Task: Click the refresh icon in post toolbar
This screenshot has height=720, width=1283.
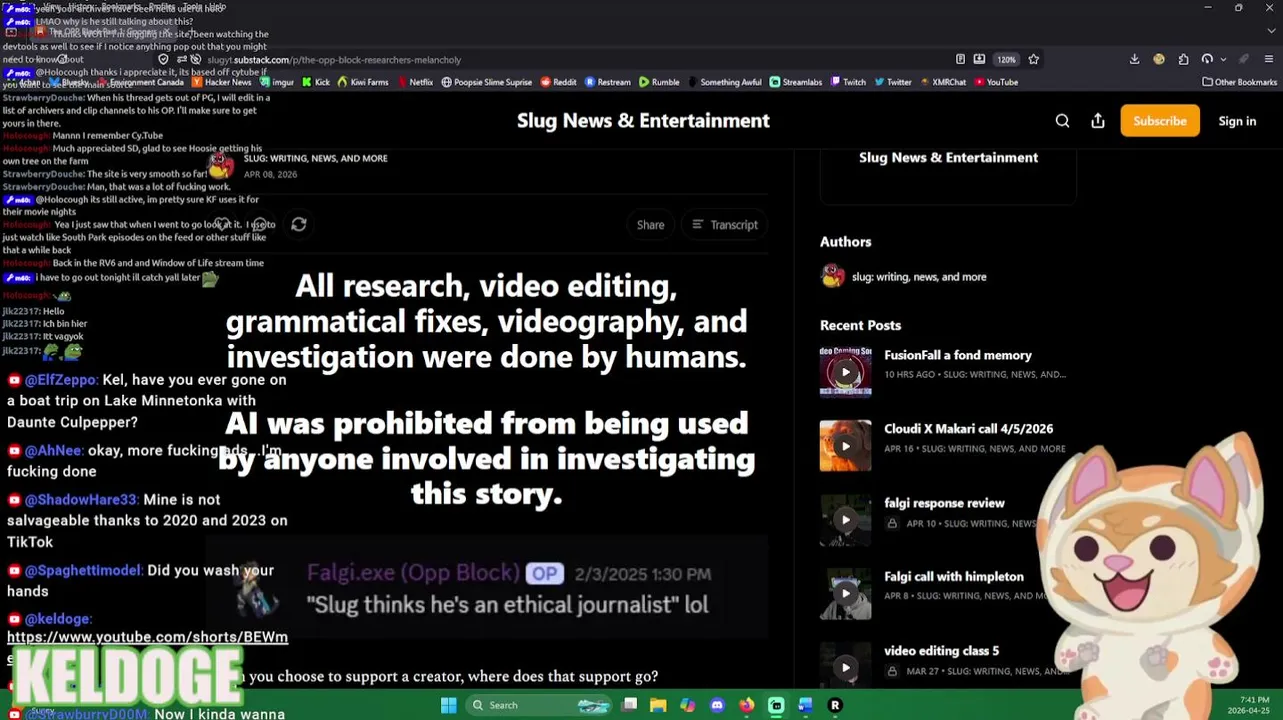Action: 298,225
